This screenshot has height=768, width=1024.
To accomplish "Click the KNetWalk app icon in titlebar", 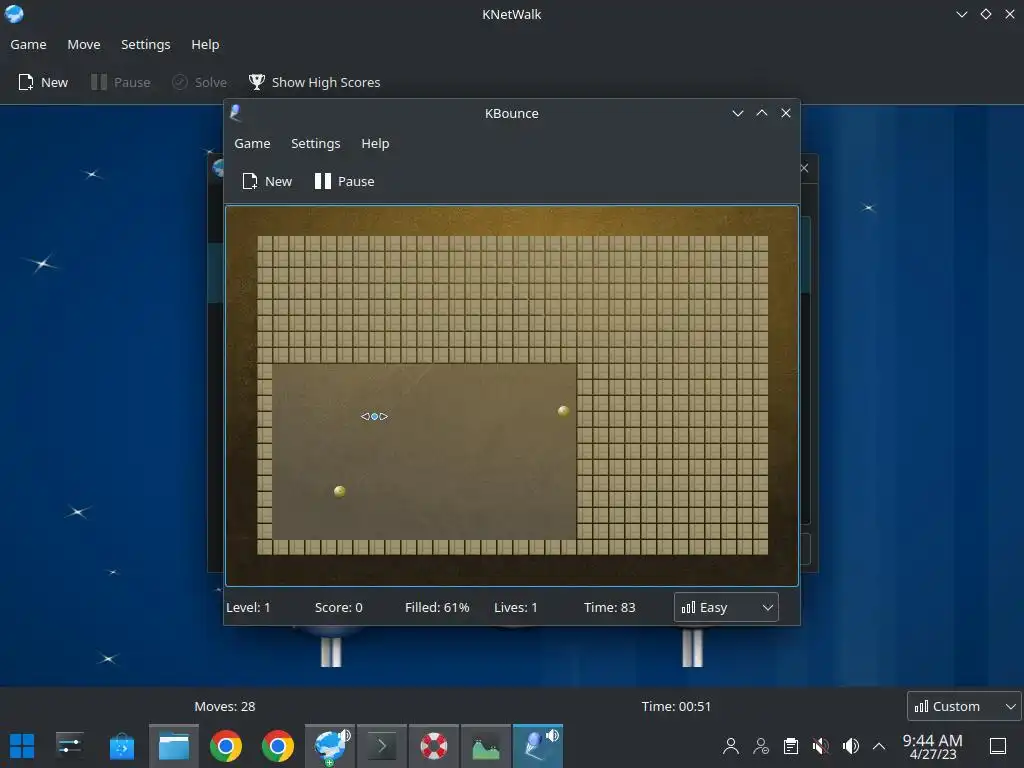I will [14, 14].
